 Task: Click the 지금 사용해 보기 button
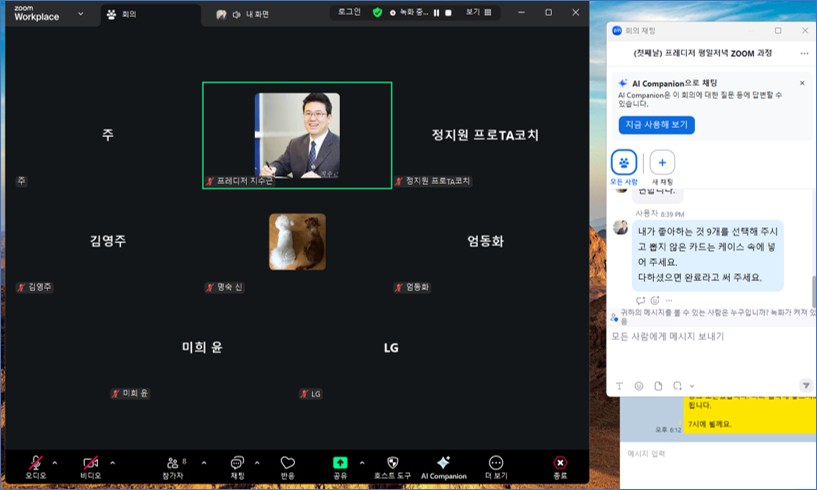656,125
